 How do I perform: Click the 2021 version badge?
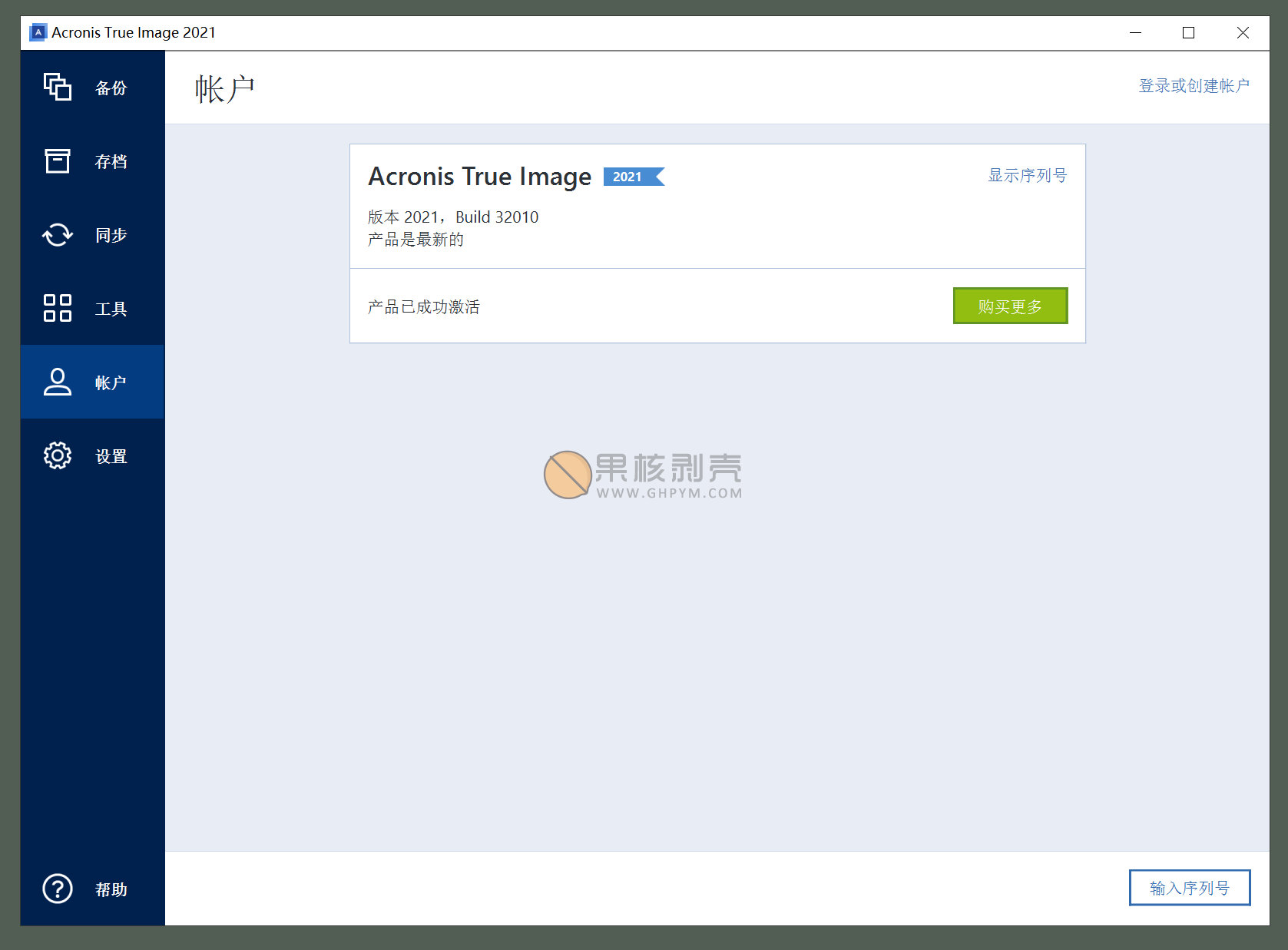(x=634, y=177)
